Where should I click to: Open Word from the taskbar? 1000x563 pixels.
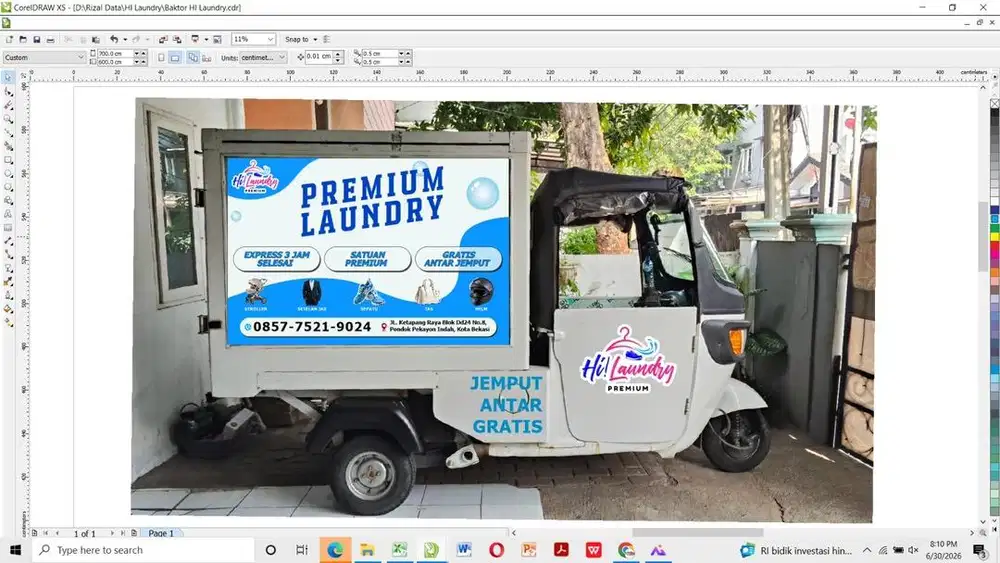[464, 550]
